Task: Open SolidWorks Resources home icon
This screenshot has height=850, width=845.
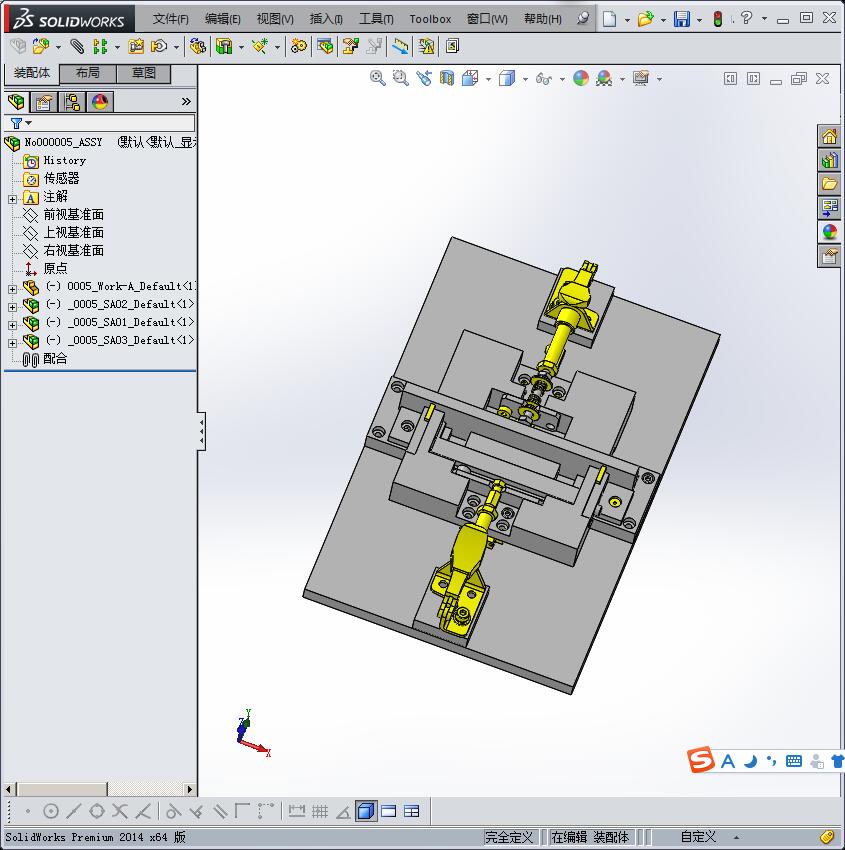Action: 829,137
